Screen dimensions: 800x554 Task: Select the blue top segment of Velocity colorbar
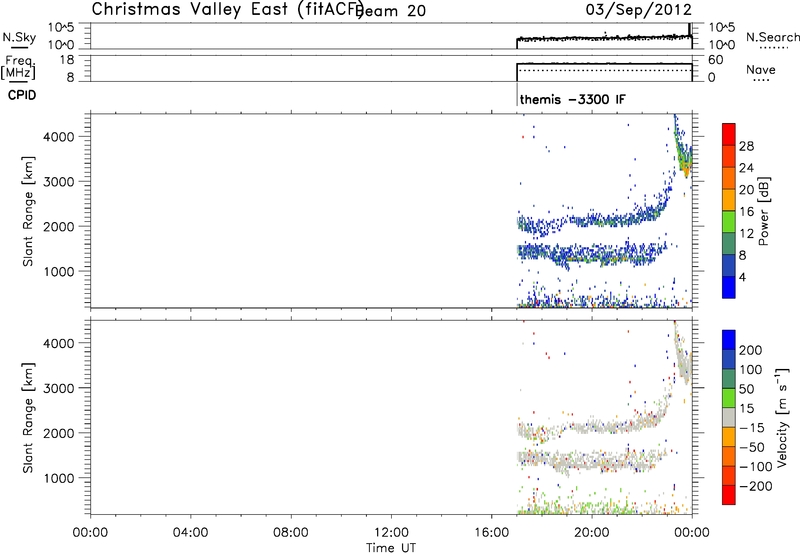[729, 340]
